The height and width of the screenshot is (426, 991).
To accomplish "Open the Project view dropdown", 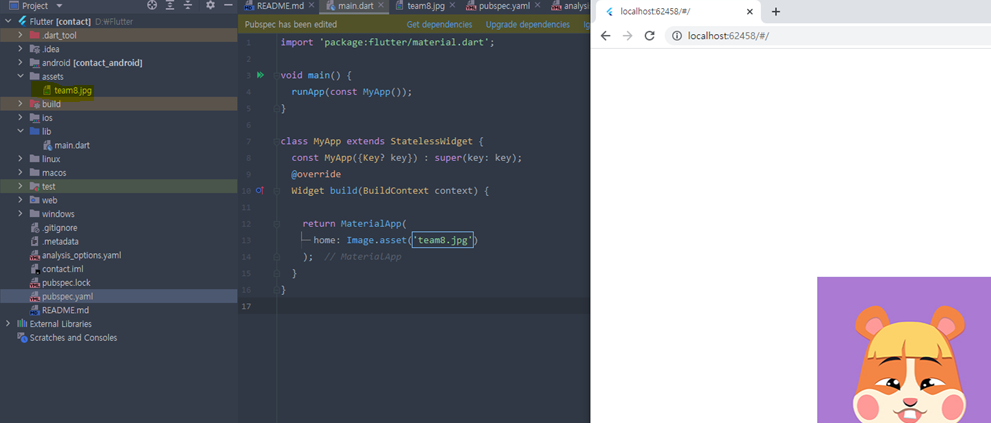I will pos(59,6).
